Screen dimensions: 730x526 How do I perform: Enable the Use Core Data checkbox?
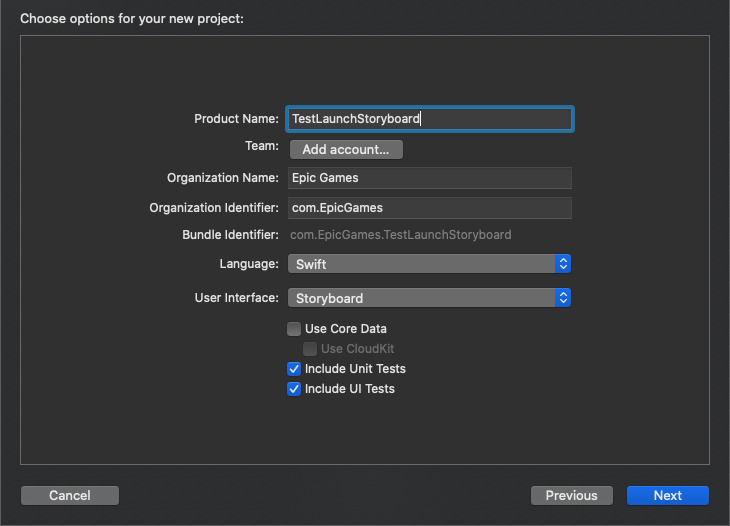(294, 329)
